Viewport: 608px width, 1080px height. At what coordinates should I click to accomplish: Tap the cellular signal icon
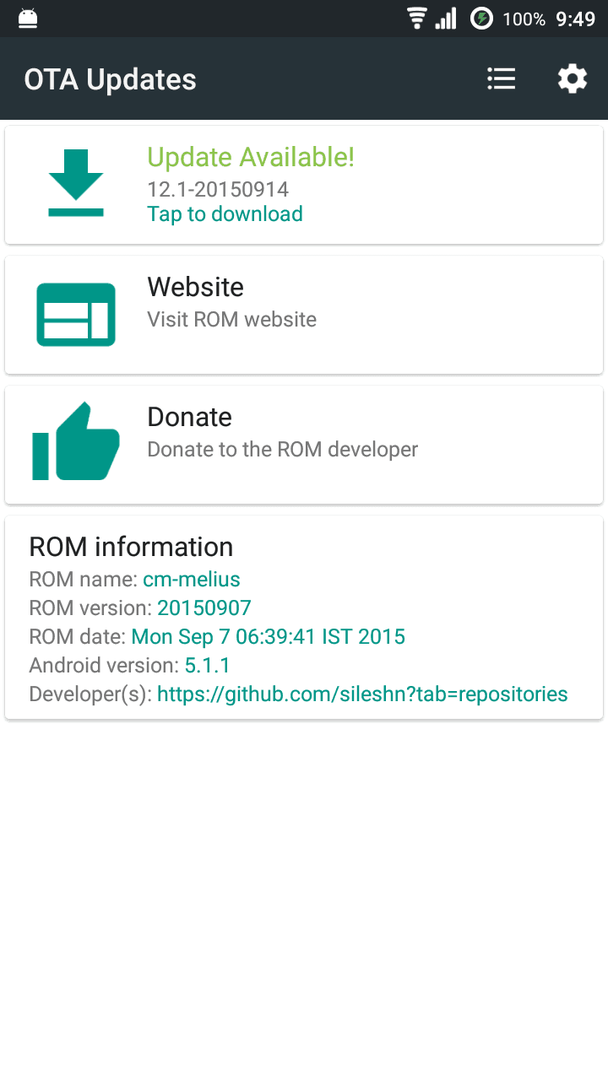pos(445,19)
